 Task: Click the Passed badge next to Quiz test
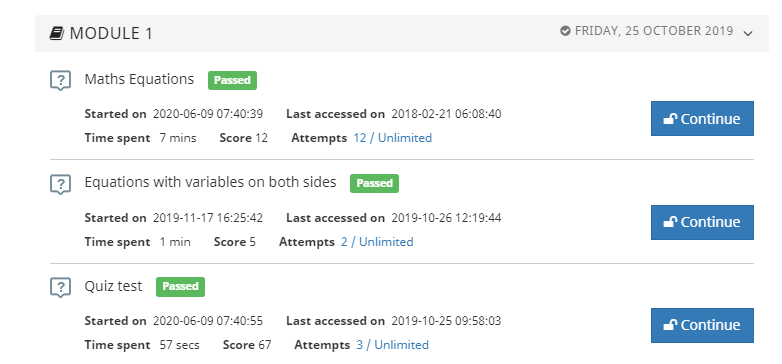tap(181, 287)
